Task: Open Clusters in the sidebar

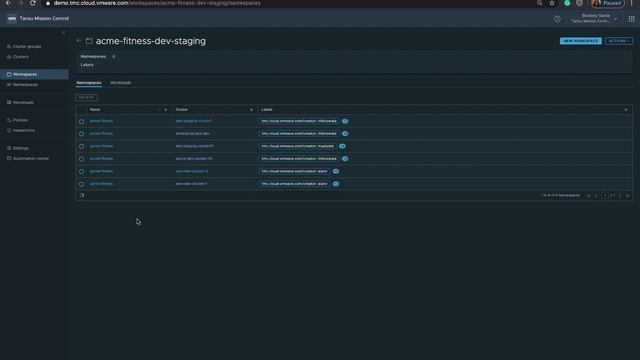Action: point(18,57)
